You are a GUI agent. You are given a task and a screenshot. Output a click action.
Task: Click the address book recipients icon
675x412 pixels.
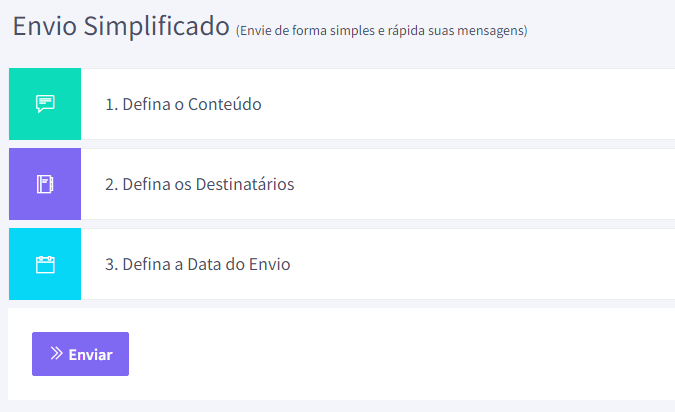(x=45, y=184)
